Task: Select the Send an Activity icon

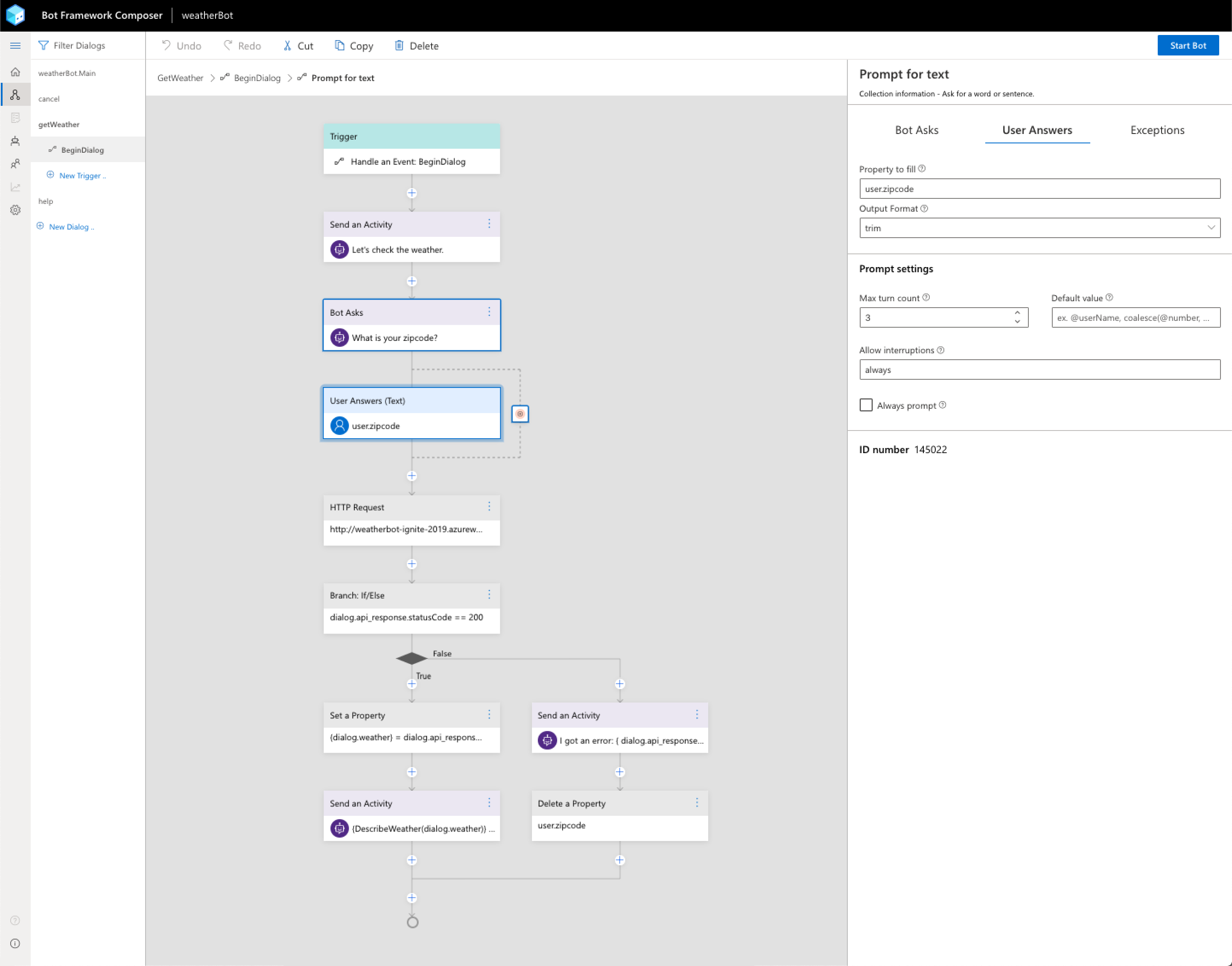Action: (x=339, y=249)
